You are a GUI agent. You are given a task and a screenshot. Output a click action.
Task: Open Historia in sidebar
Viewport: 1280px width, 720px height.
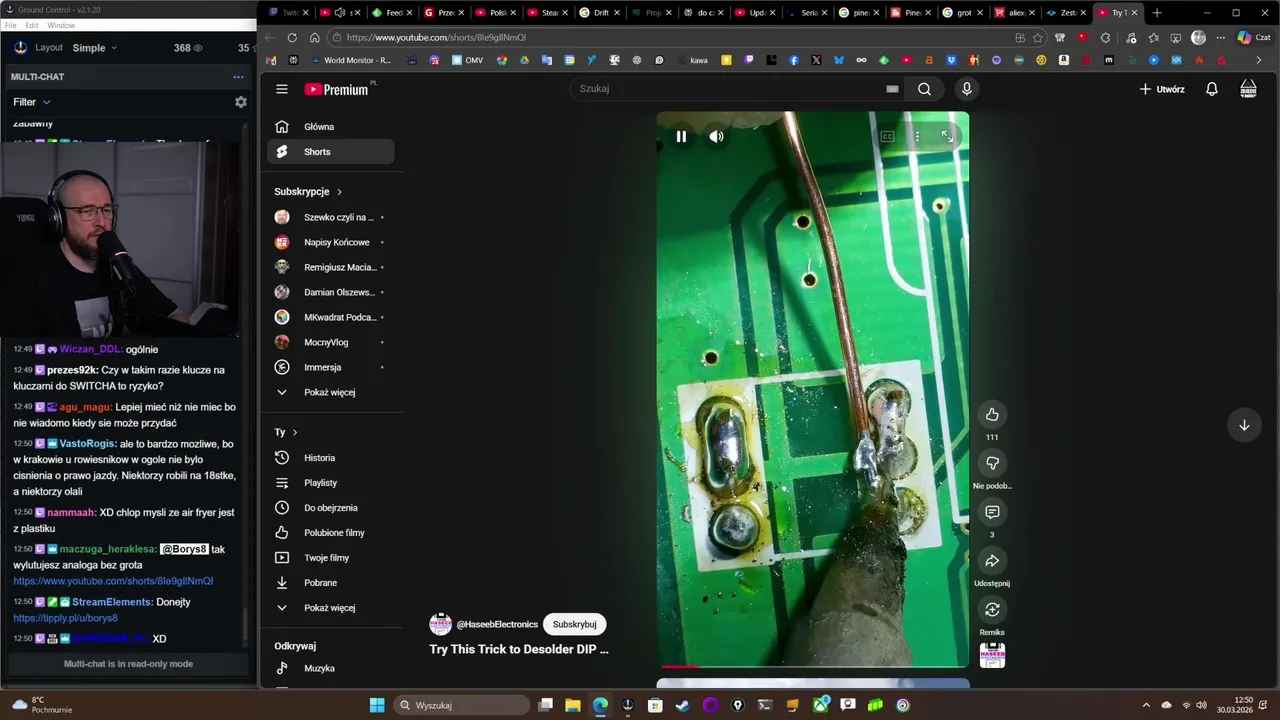point(331,458)
